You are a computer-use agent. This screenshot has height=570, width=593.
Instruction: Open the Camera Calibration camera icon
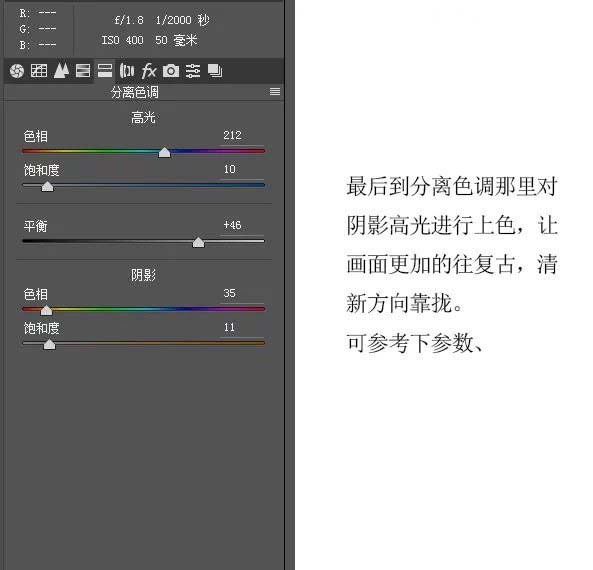click(171, 71)
